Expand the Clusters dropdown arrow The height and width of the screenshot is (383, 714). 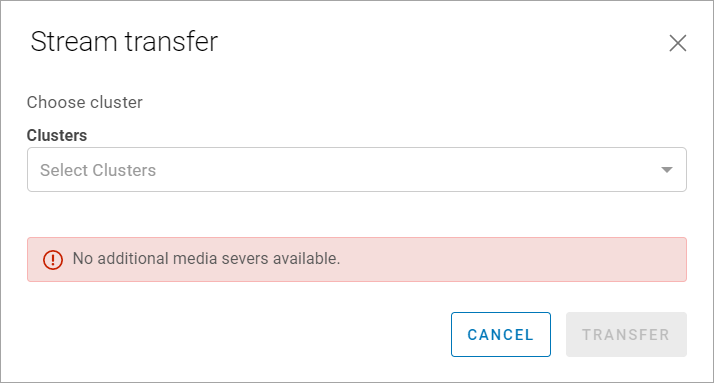point(667,170)
